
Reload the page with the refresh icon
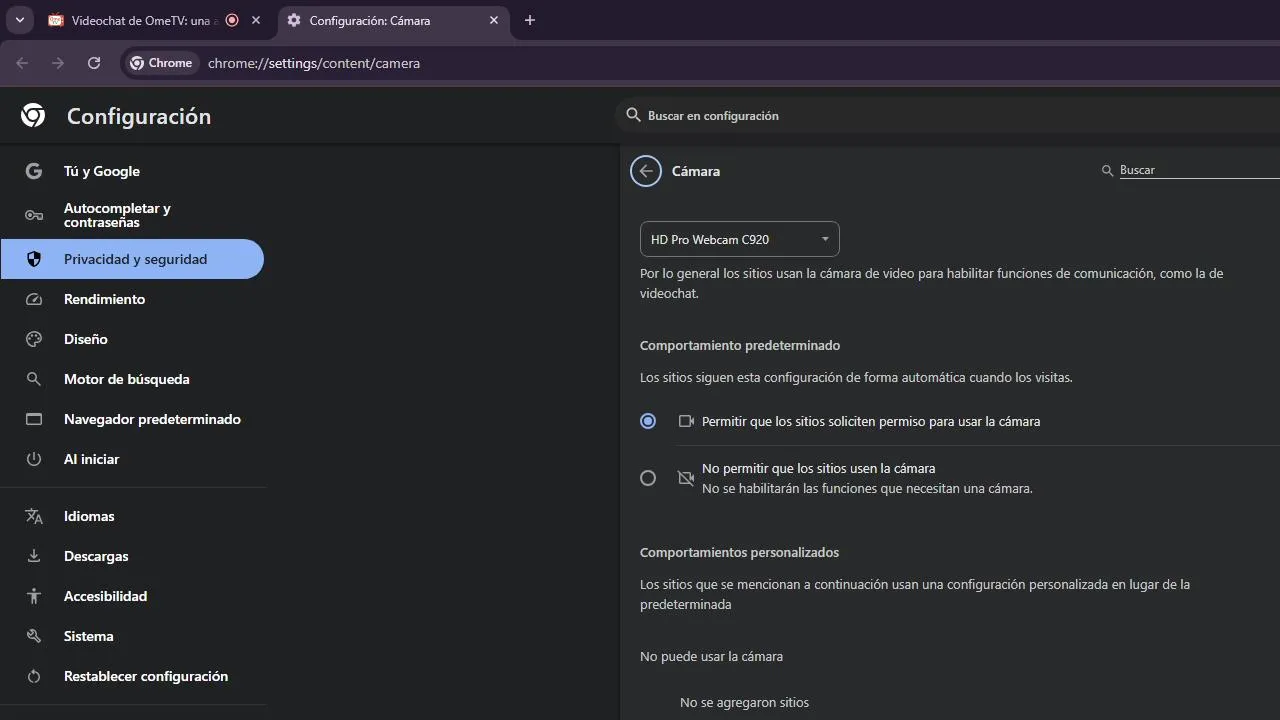point(94,63)
